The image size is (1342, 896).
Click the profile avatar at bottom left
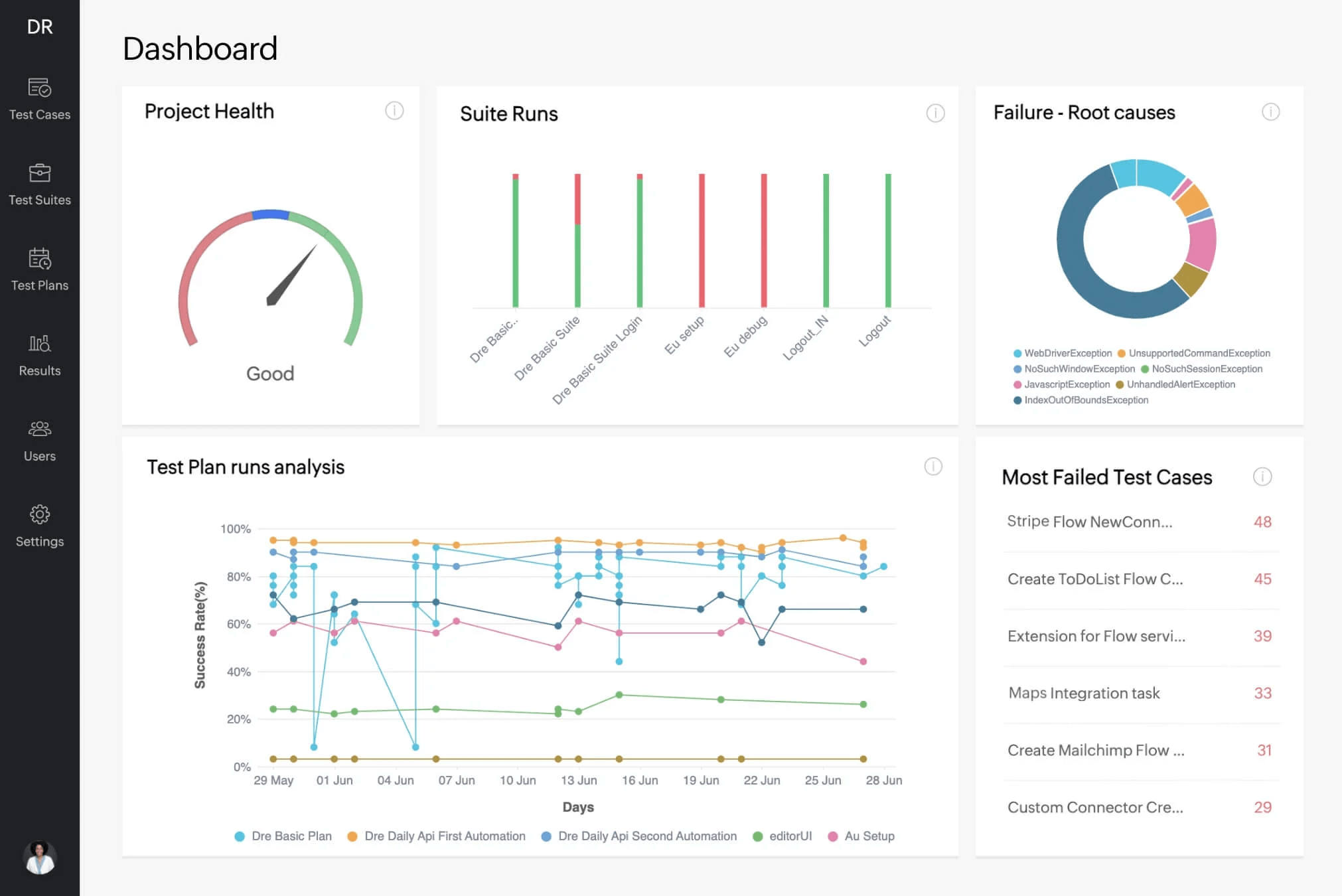pyautogui.click(x=40, y=858)
